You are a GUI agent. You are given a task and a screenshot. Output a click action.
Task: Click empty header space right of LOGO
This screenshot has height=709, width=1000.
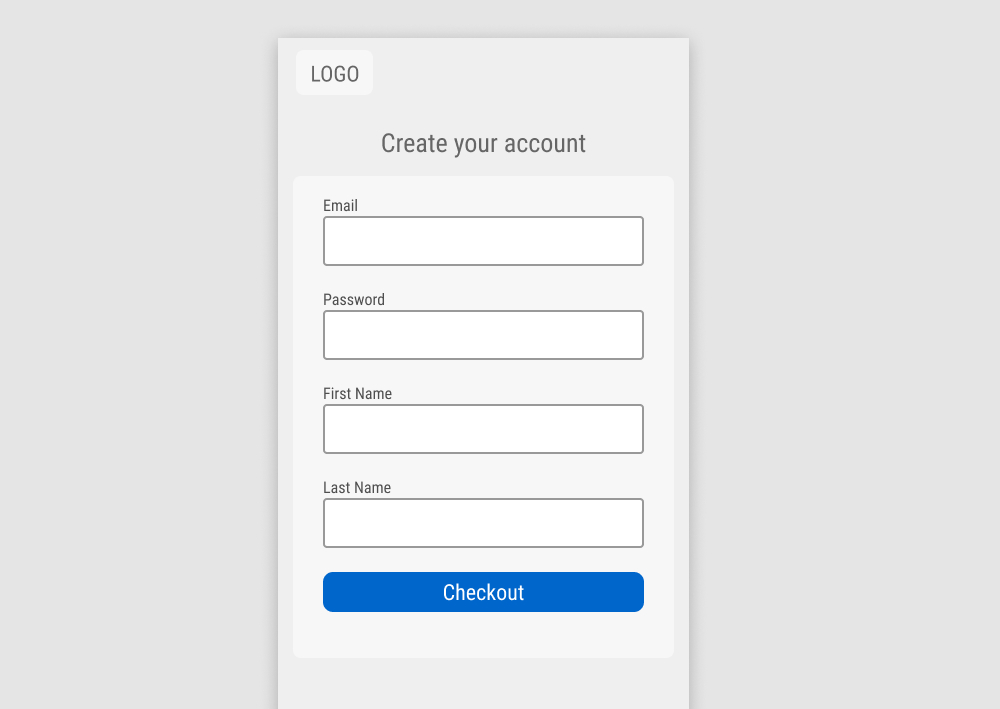[530, 73]
